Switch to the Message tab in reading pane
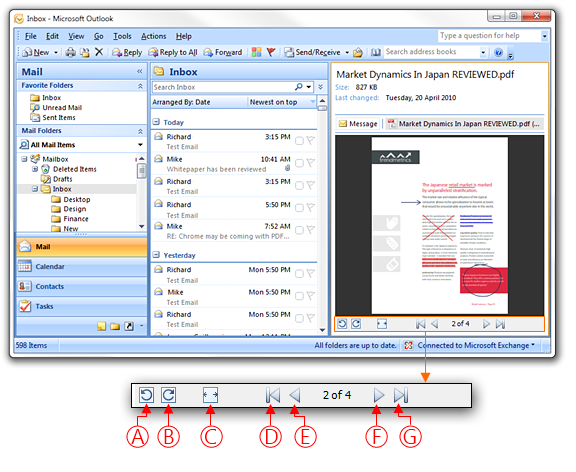 (359, 124)
